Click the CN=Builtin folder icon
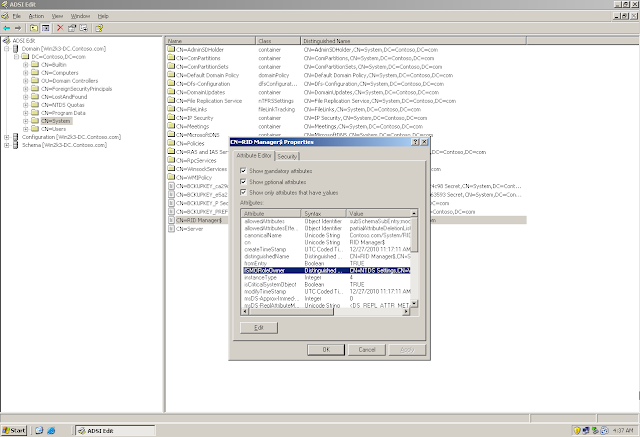The height and width of the screenshot is (437, 640). pos(35,64)
